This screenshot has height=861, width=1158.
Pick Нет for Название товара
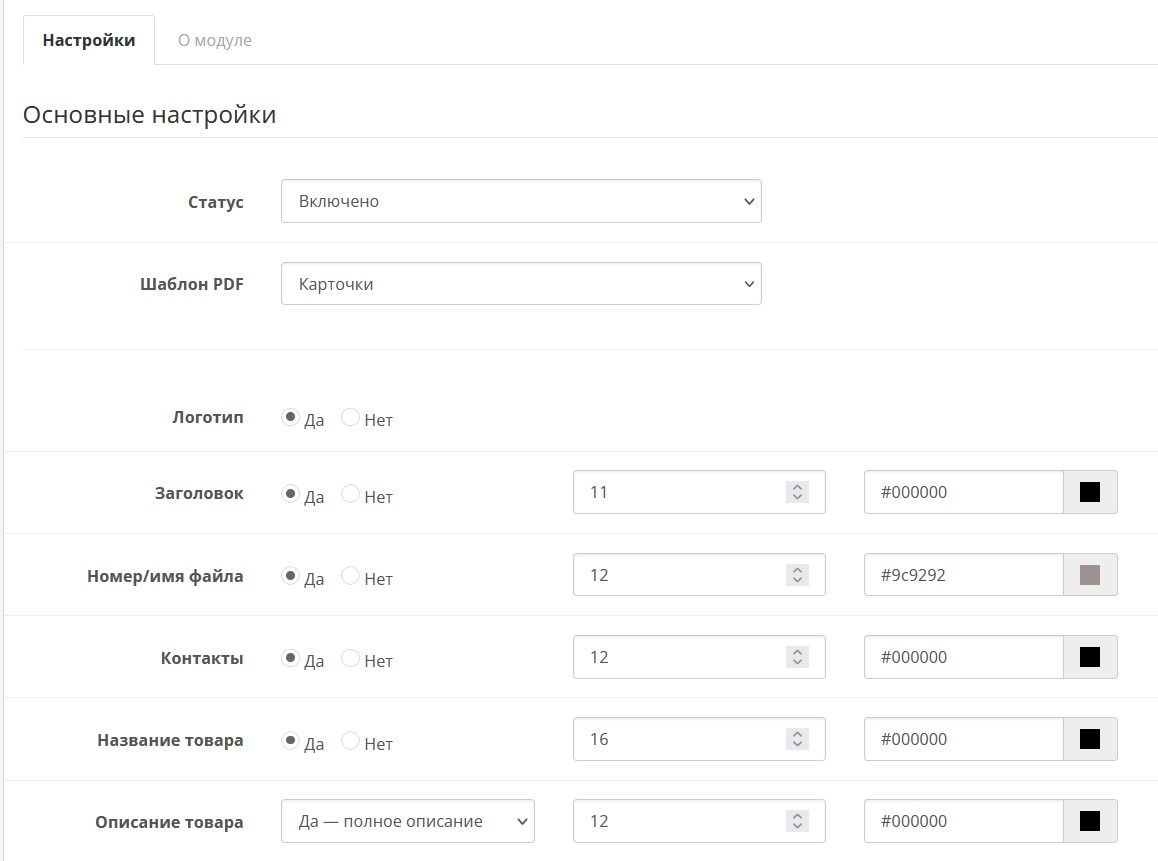point(351,741)
